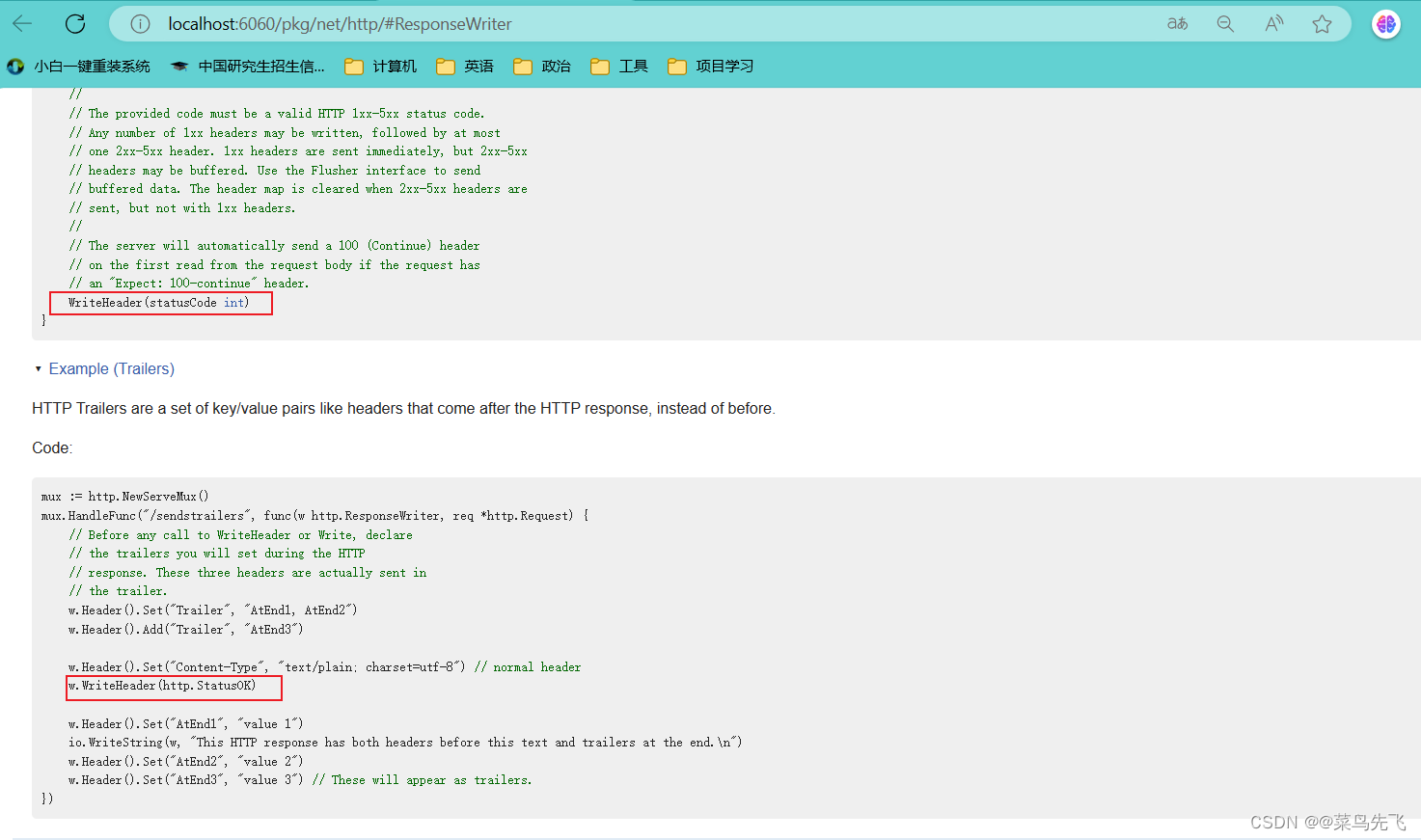1421x840 pixels.
Task: Click the "These will appear as trailers" comment
Action: pyautogui.click(x=423, y=780)
